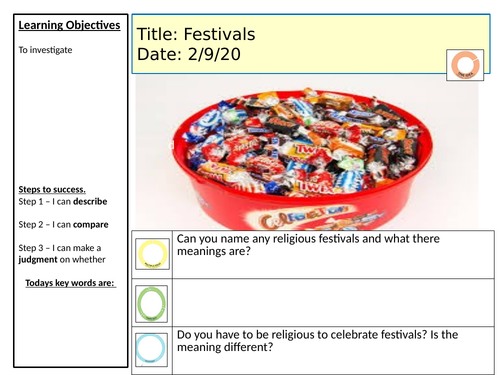Click the 'To investigate' text
Viewport: 500px width, 375px height.
point(45,50)
